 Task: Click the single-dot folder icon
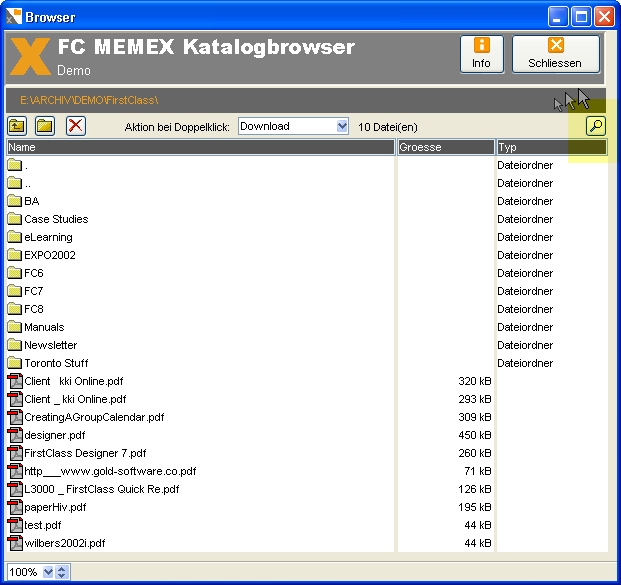(x=15, y=165)
